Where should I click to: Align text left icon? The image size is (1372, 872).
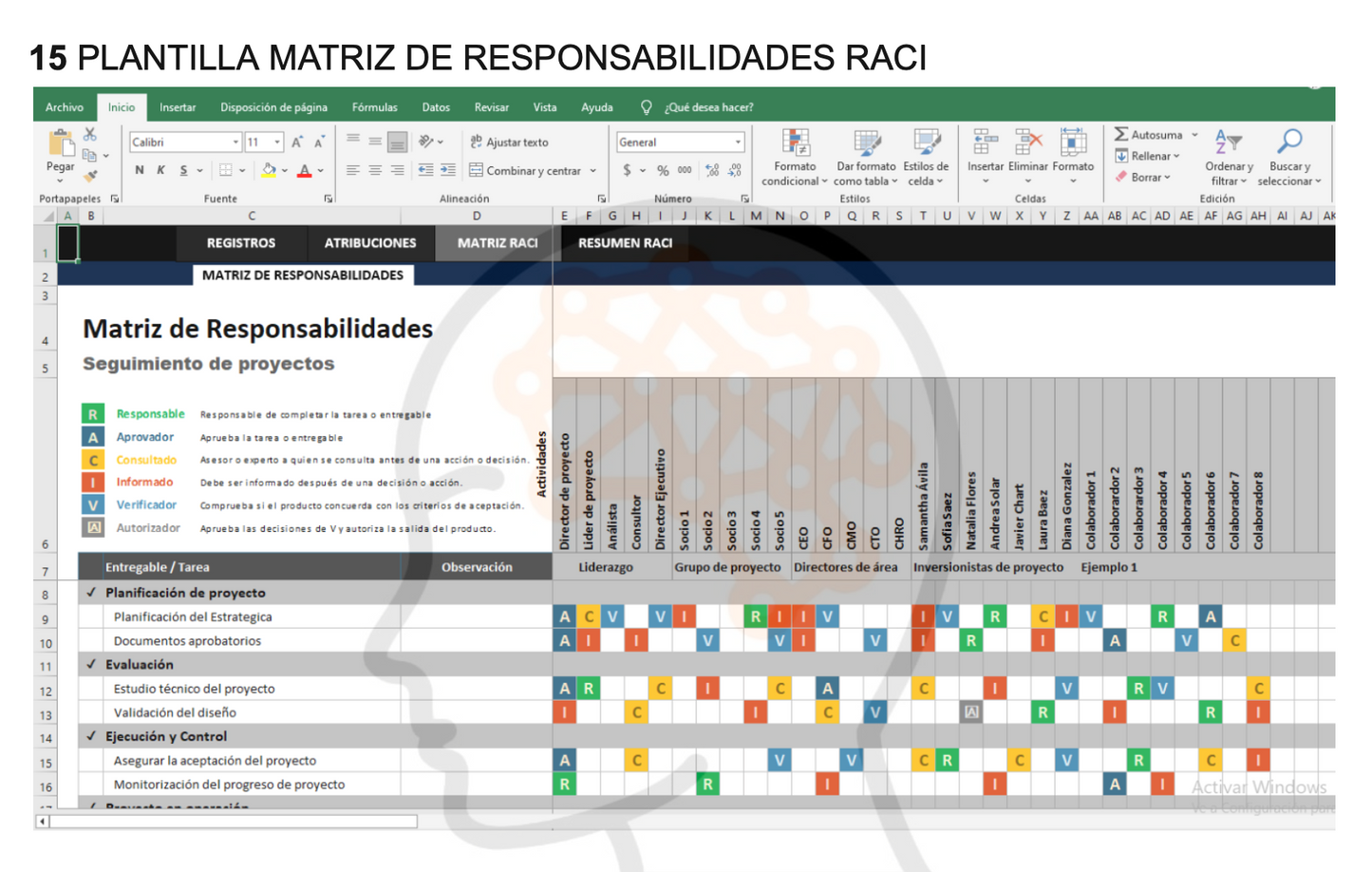[x=353, y=171]
